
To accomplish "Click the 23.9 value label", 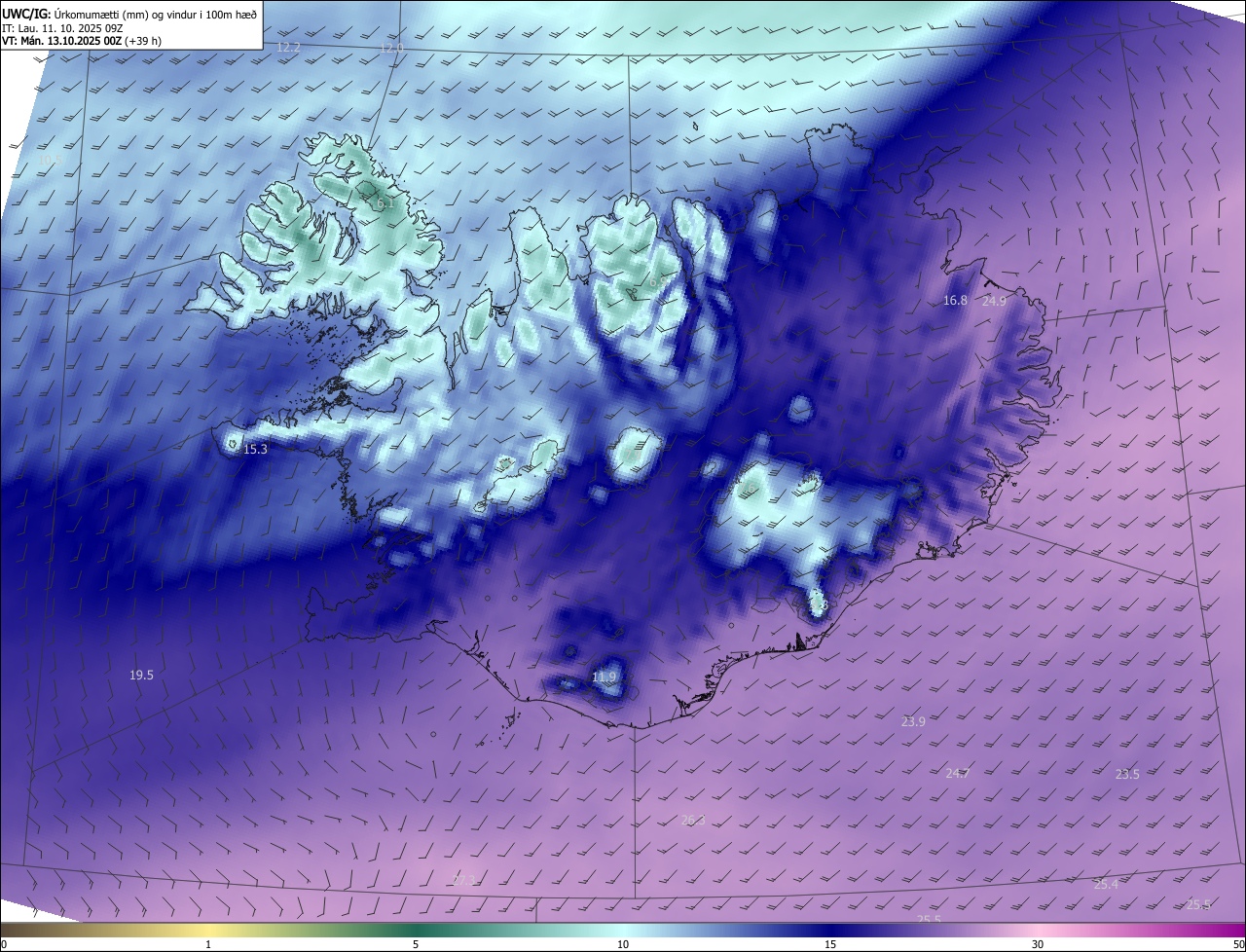I will (913, 721).
